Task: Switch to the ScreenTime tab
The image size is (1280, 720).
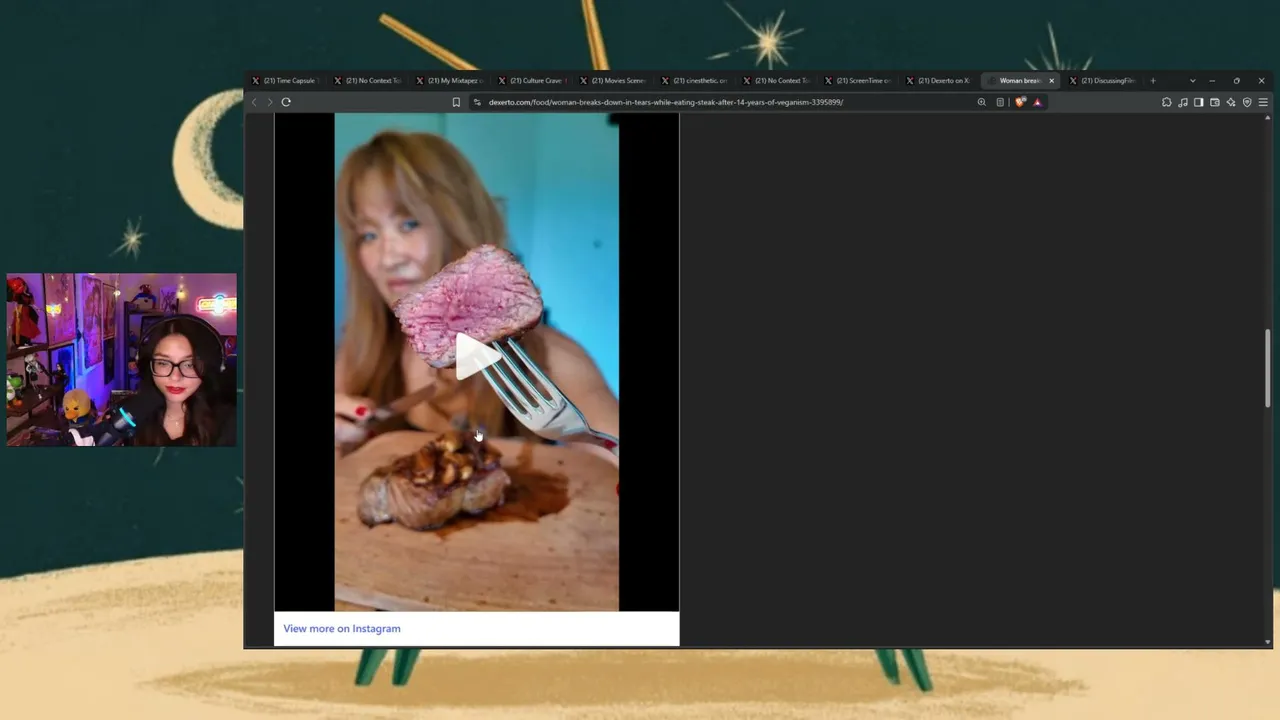Action: click(857, 81)
